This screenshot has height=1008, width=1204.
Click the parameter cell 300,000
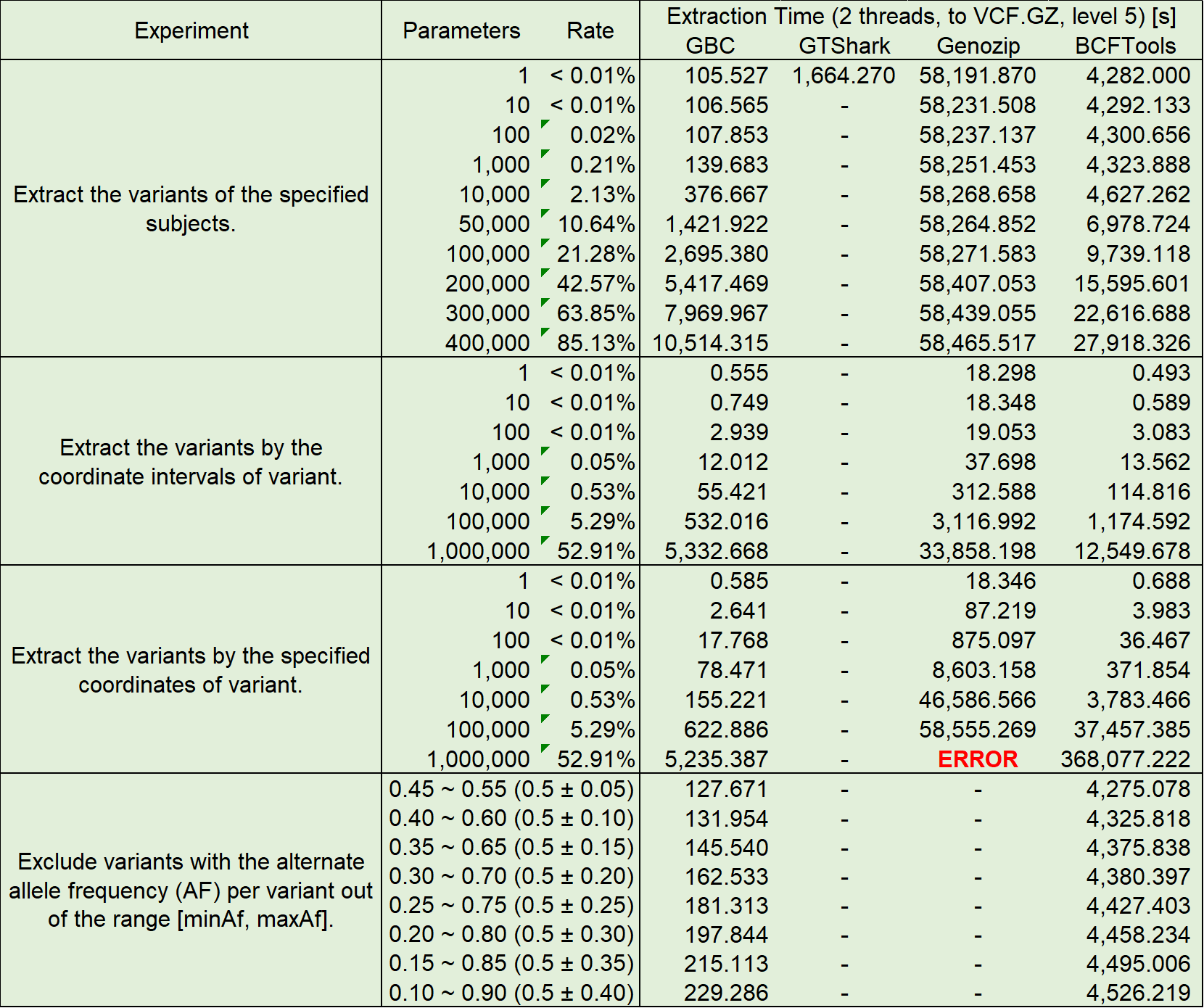(487, 313)
